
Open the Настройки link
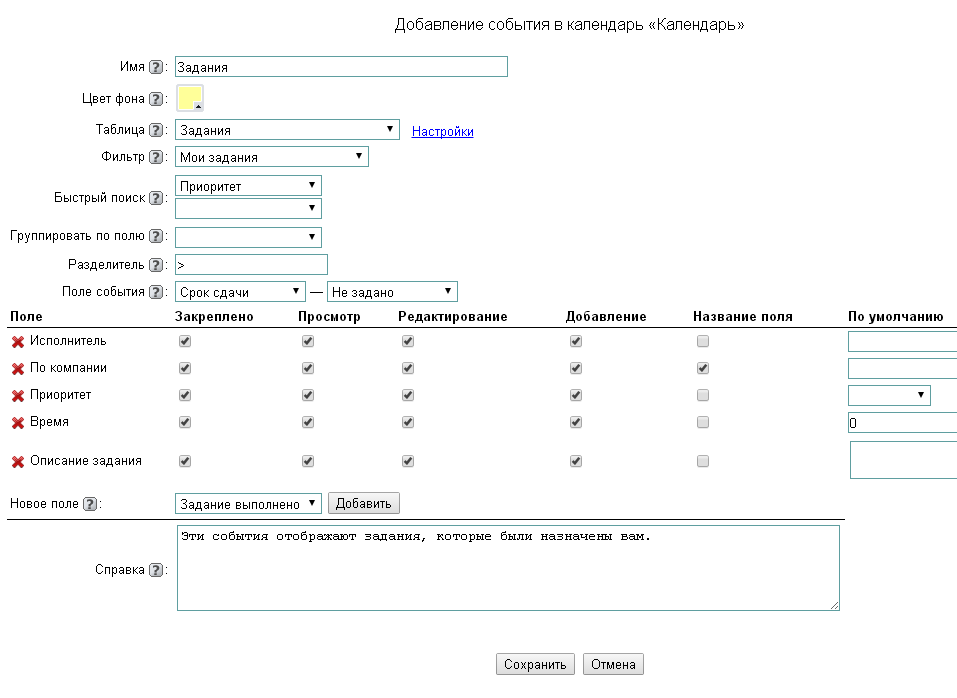pyautogui.click(x=442, y=131)
